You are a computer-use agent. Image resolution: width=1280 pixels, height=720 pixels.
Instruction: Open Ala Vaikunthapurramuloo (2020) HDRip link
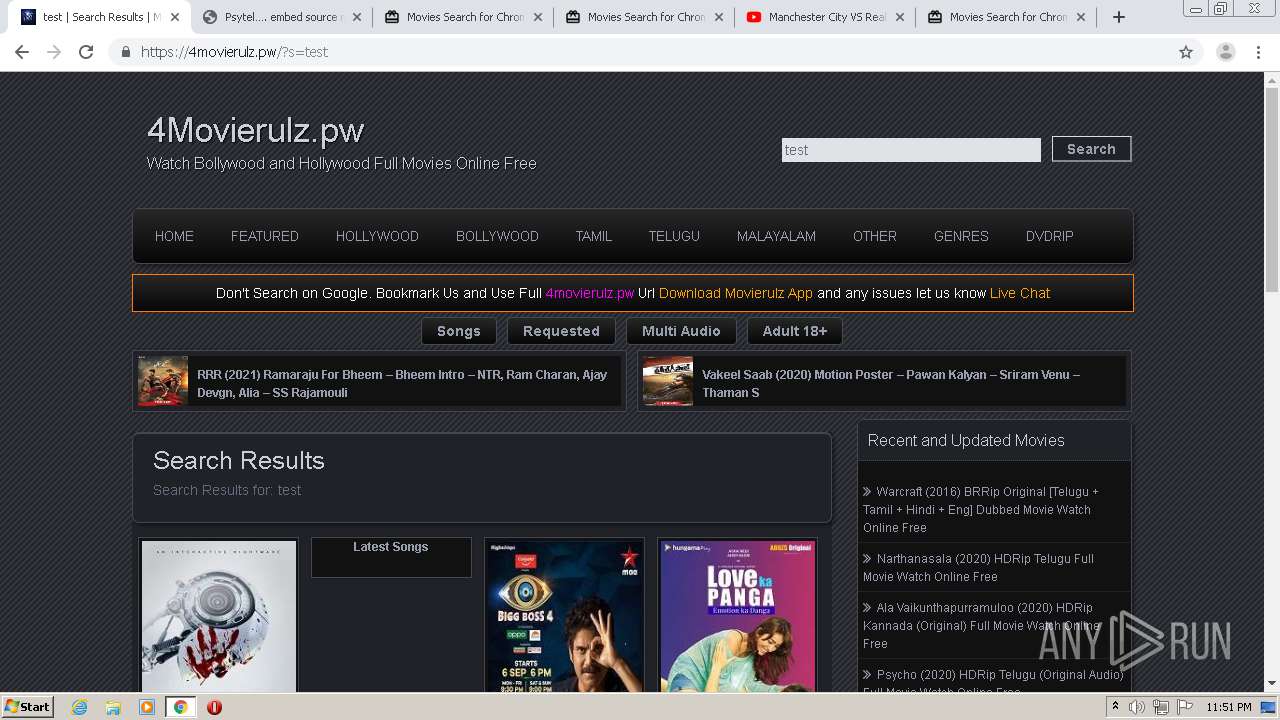point(982,625)
